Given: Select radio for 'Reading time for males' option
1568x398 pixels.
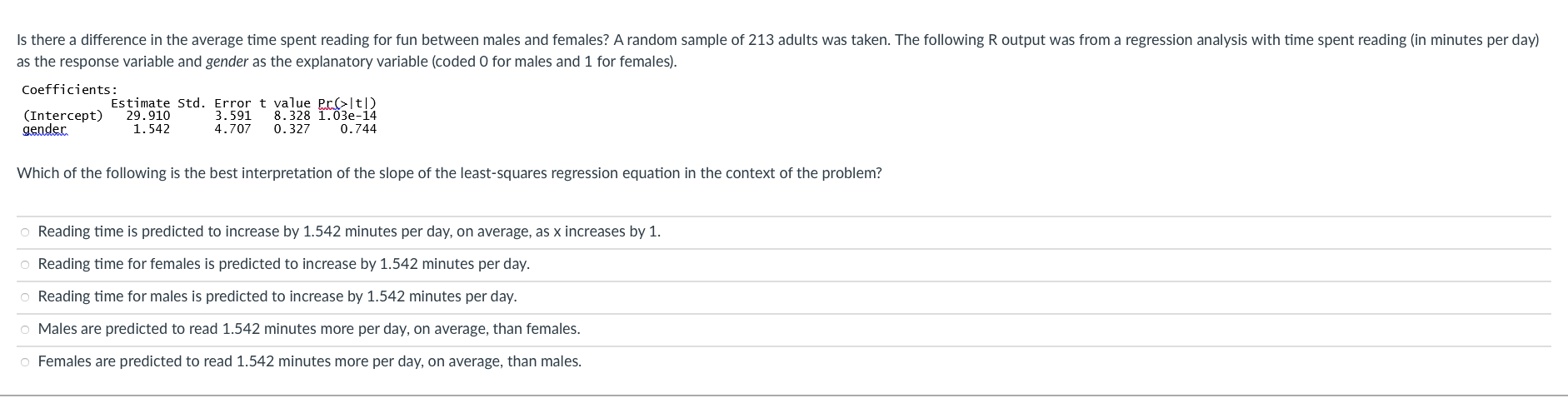Looking at the screenshot, I should click(26, 297).
